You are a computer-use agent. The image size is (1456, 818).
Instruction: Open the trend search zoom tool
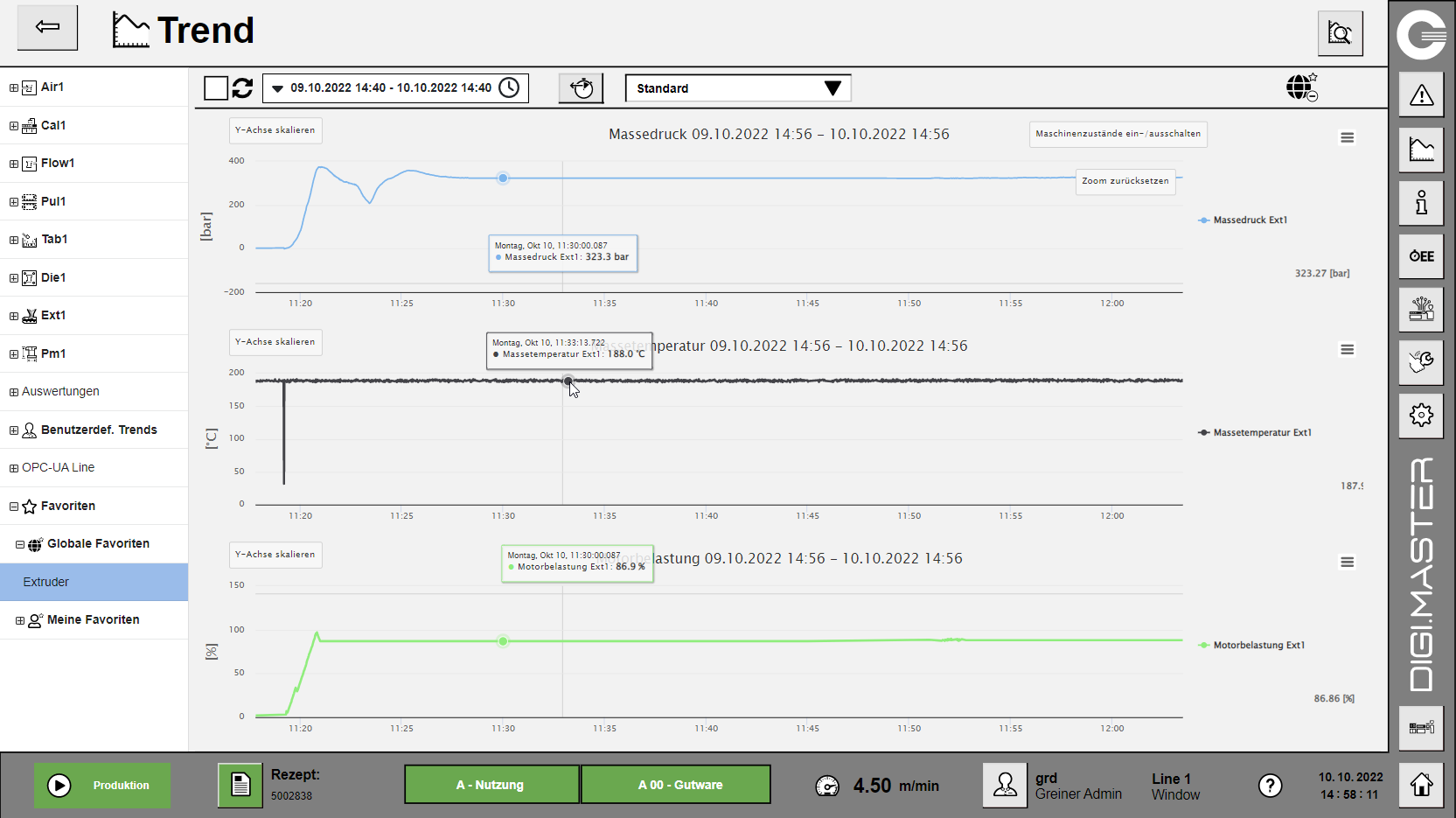click(1340, 33)
